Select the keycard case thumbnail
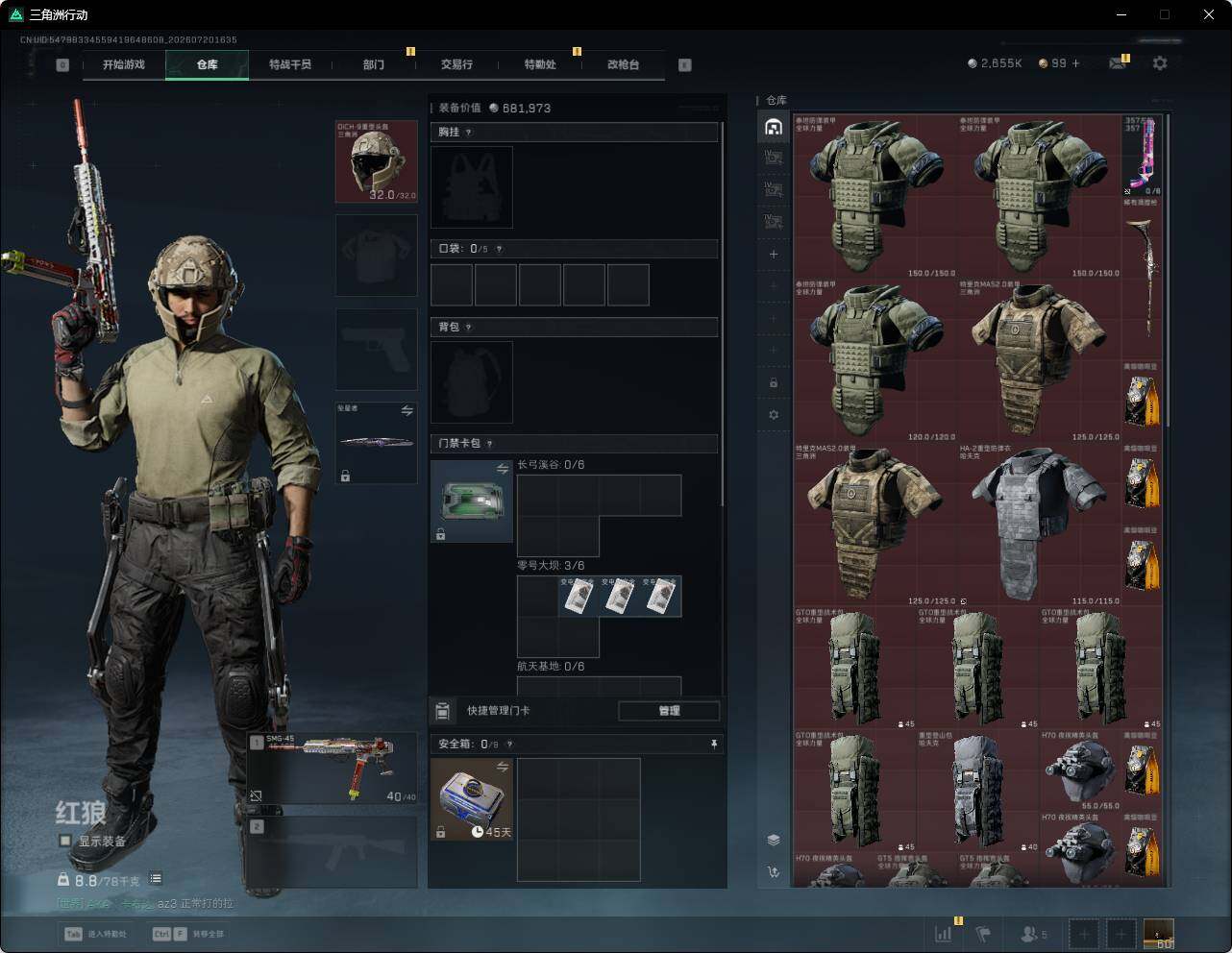The height and width of the screenshot is (953, 1232). pyautogui.click(x=472, y=501)
